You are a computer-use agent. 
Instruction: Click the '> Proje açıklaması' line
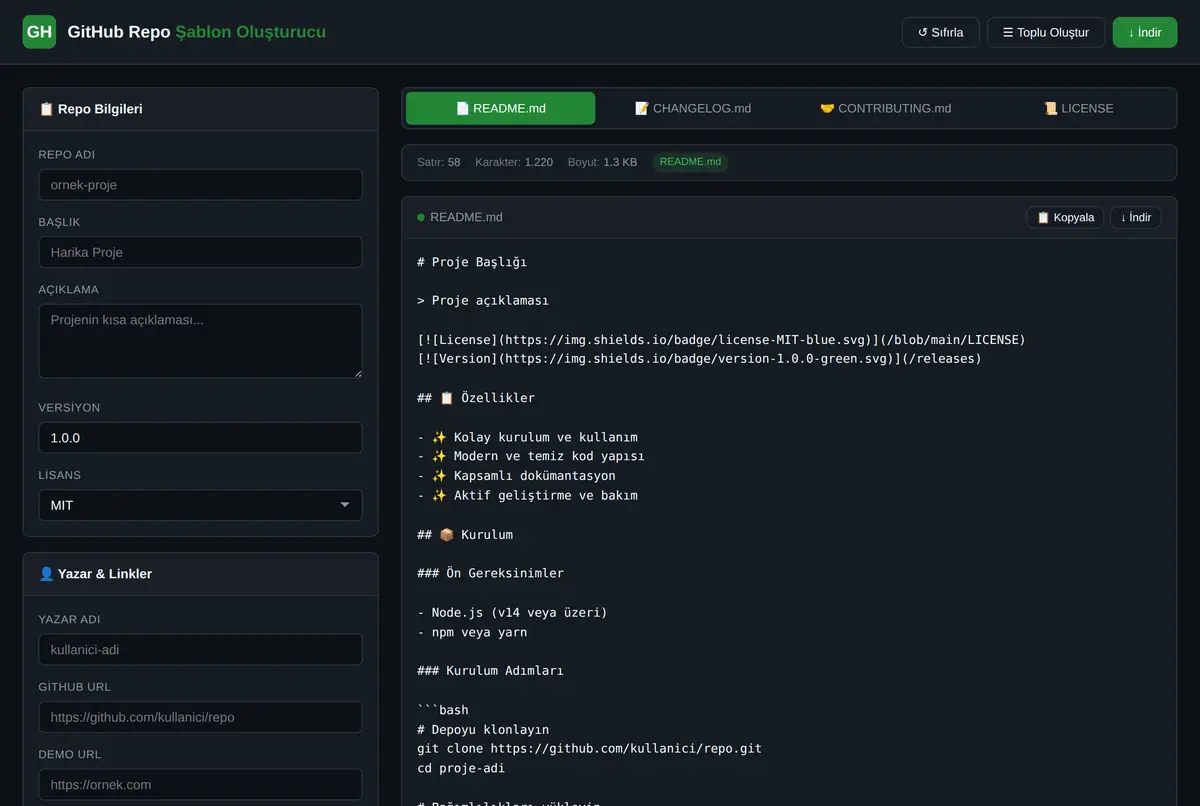[483, 301]
